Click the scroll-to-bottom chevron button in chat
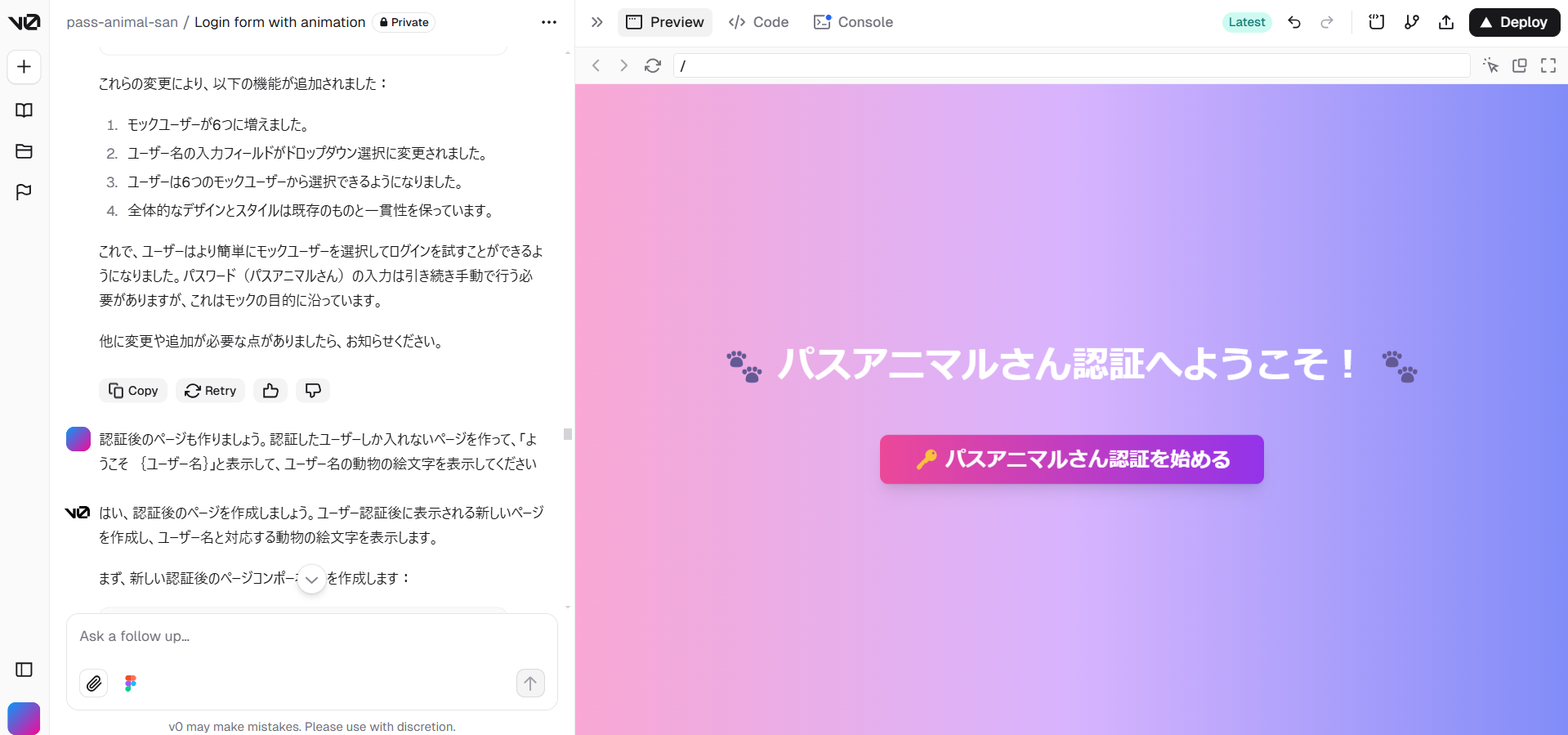1568x735 pixels. coord(311,579)
